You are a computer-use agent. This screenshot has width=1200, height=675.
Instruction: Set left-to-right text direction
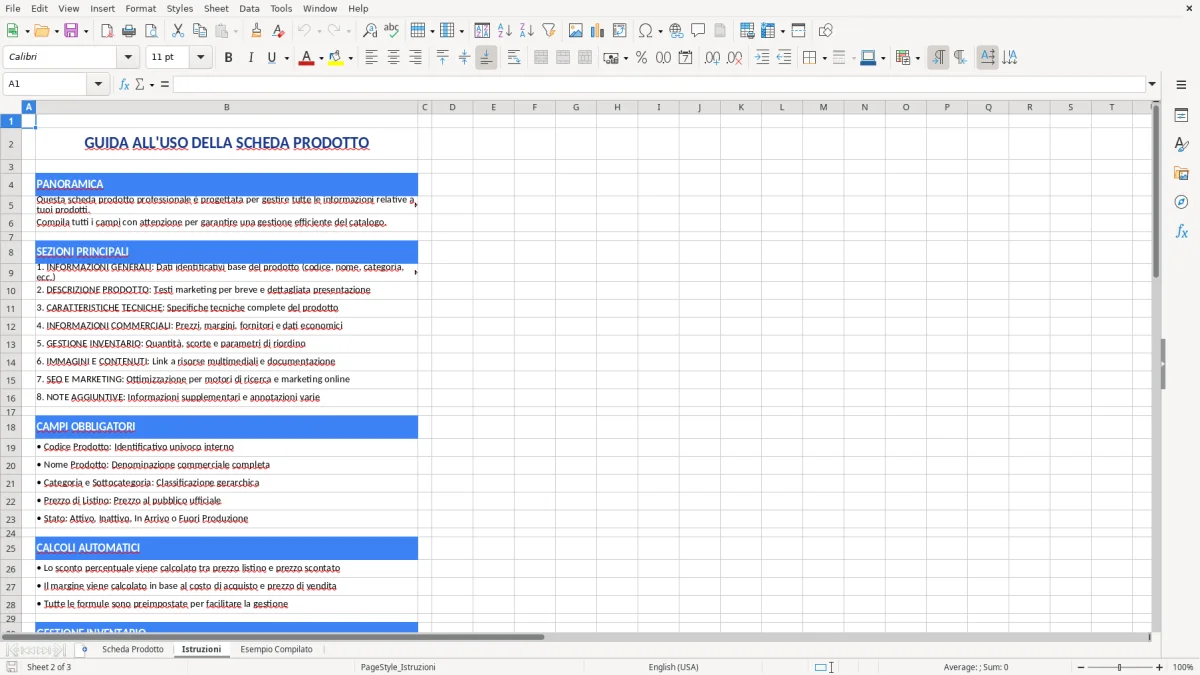938,58
